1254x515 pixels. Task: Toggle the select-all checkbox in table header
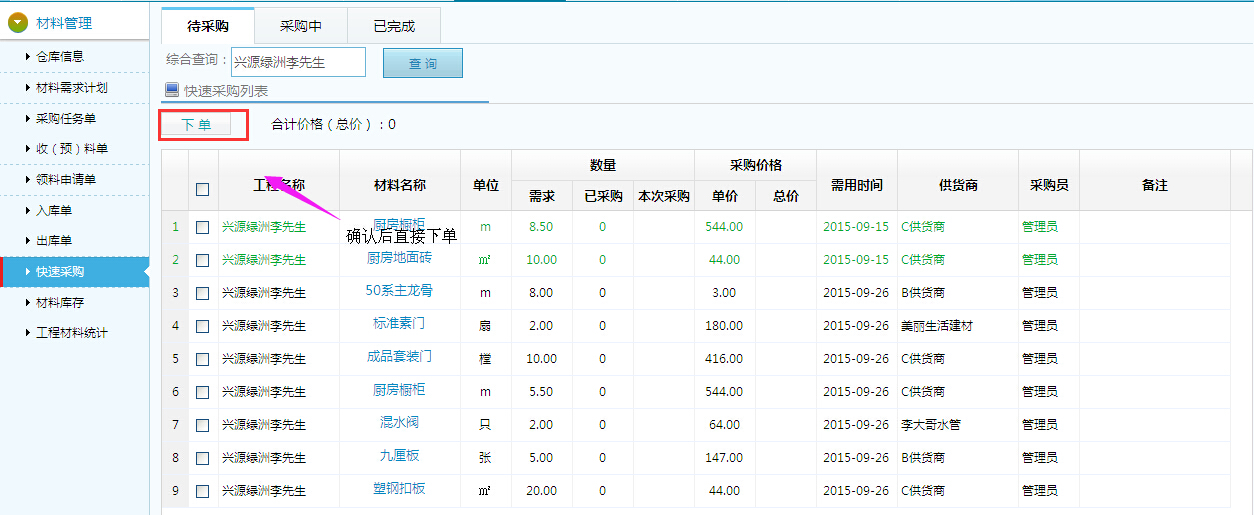tap(203, 189)
